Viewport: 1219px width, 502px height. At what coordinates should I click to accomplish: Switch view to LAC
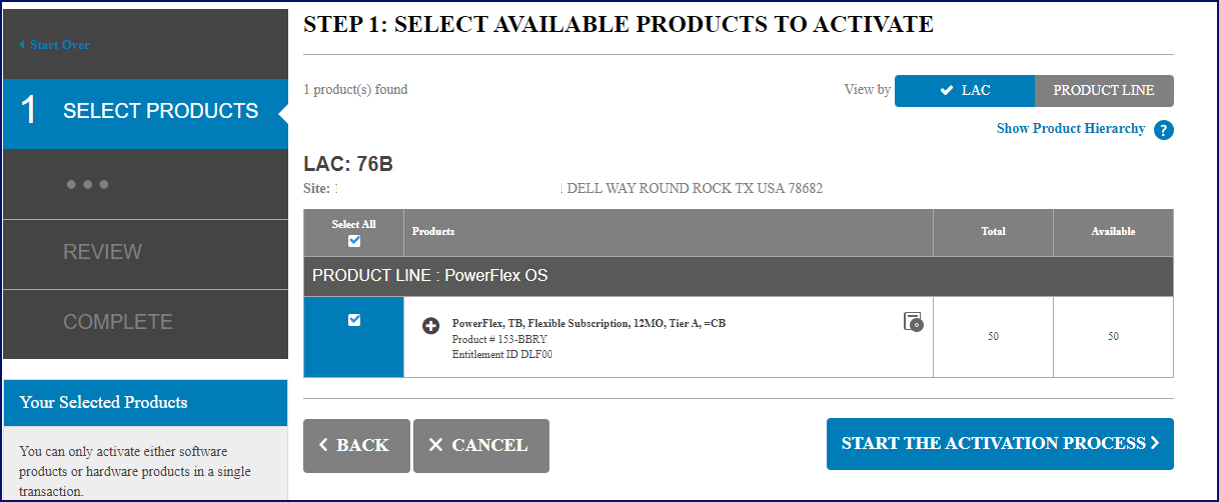point(964,90)
